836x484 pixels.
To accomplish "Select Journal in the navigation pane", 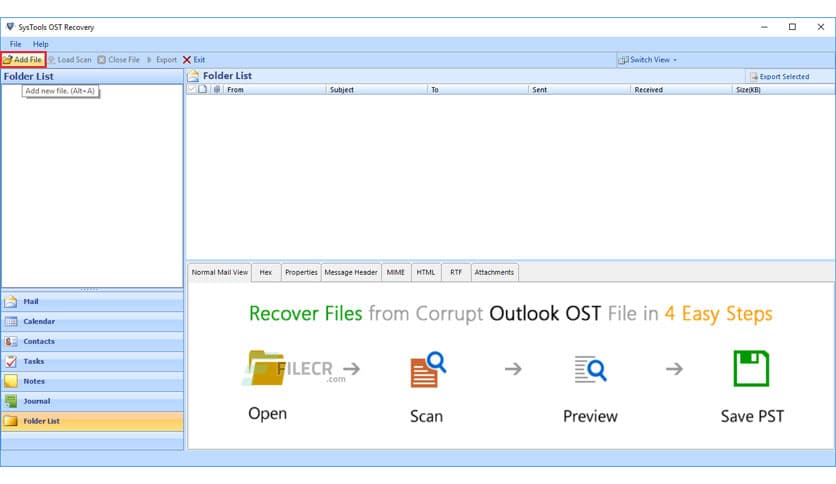I will [x=92, y=401].
